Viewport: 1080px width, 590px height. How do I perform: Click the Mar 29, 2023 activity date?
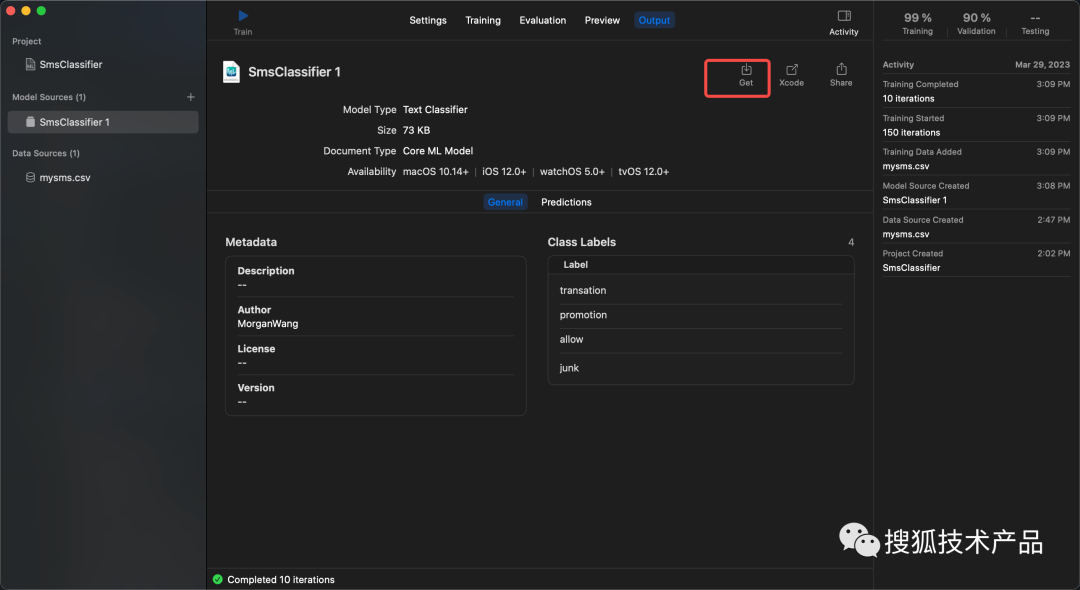click(1042, 65)
